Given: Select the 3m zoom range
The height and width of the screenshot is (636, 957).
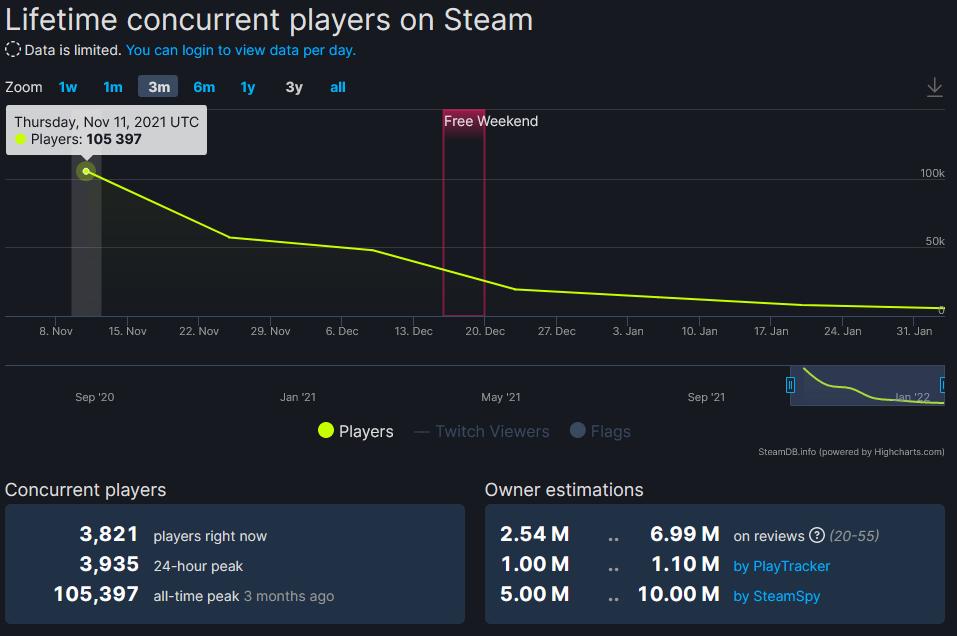Looking at the screenshot, I should 158,87.
